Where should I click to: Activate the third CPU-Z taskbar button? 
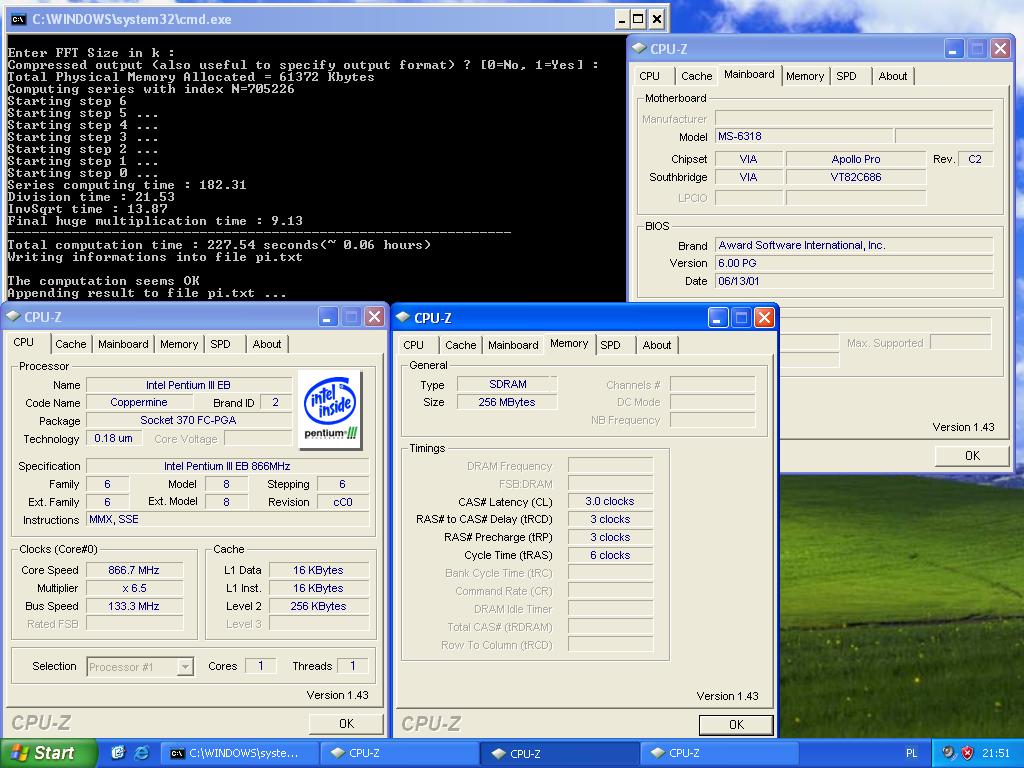click(x=720, y=753)
